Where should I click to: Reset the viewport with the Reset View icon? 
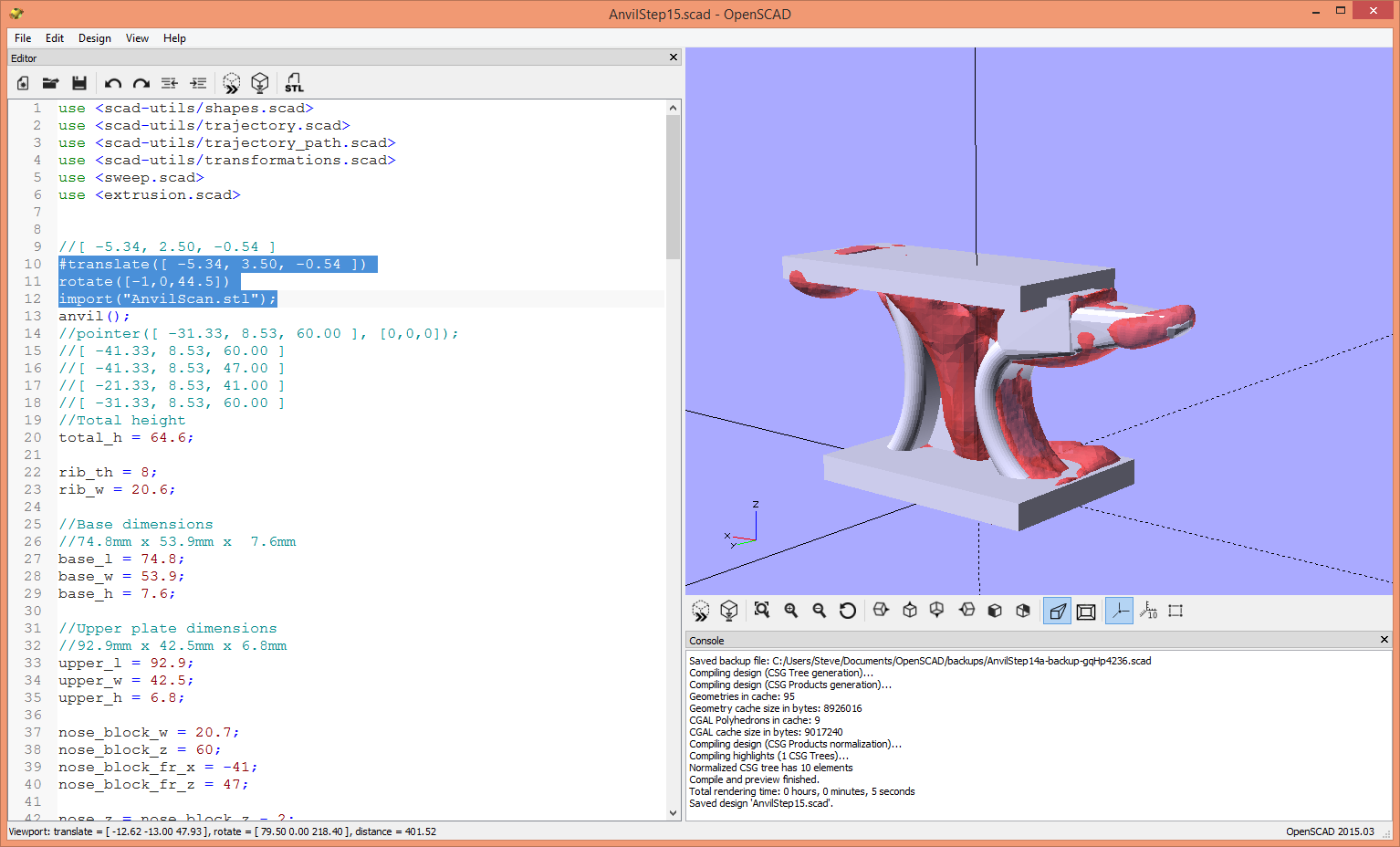(x=848, y=610)
